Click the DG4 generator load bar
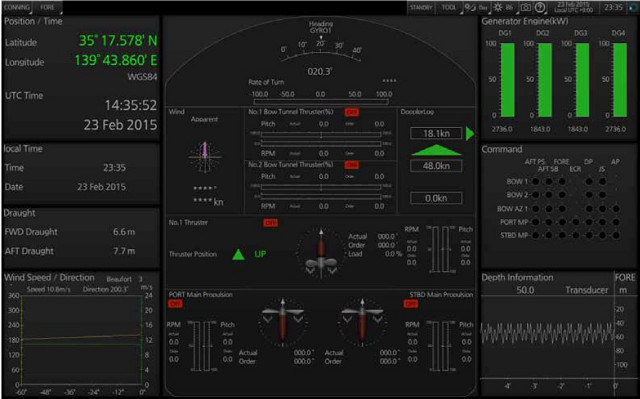 [x=620, y=80]
